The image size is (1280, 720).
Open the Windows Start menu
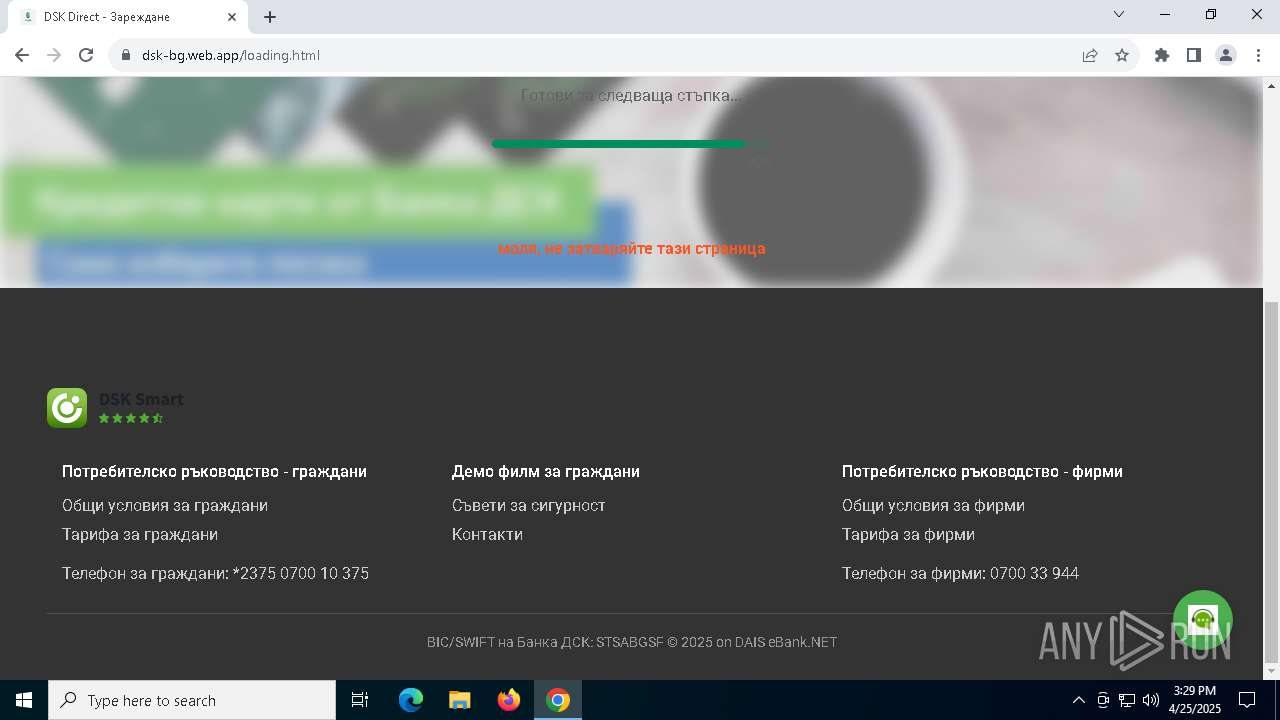(24, 700)
